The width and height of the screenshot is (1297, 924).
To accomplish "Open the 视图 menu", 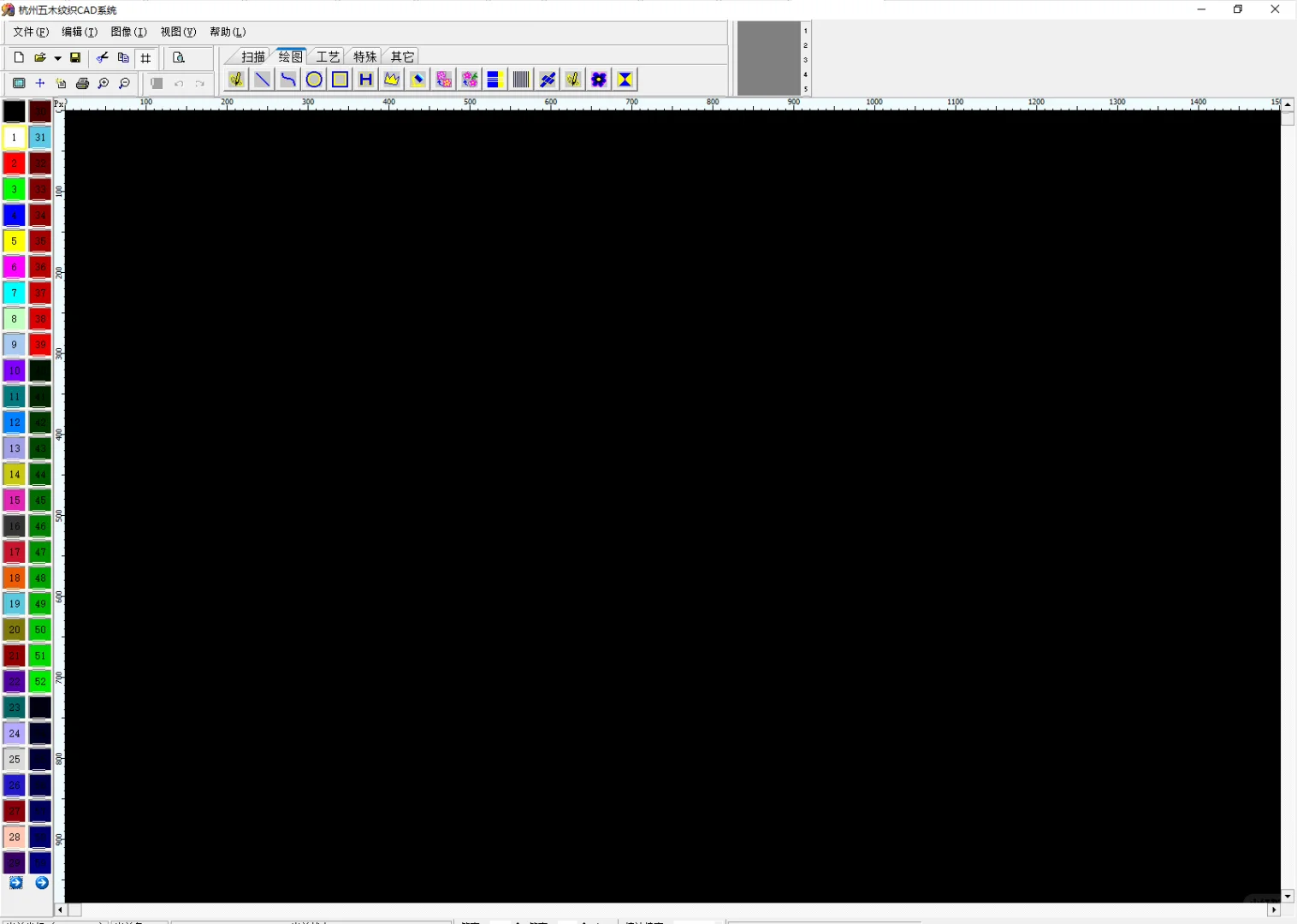I will 178,32.
